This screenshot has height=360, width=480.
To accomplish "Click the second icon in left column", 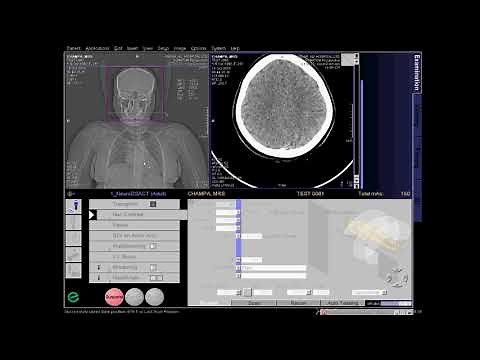I will [74, 222].
